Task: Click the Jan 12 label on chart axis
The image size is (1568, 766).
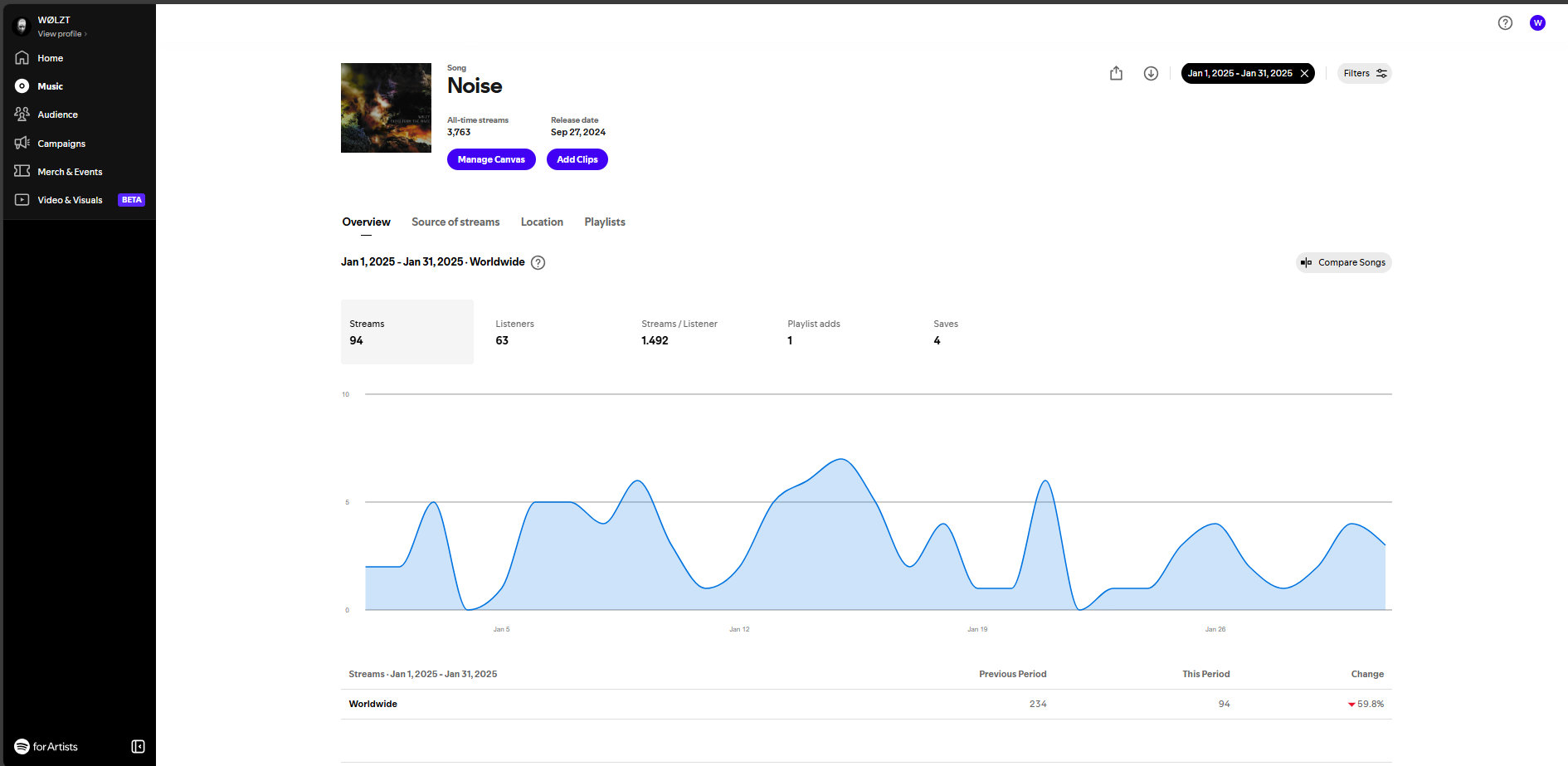Action: (x=739, y=629)
